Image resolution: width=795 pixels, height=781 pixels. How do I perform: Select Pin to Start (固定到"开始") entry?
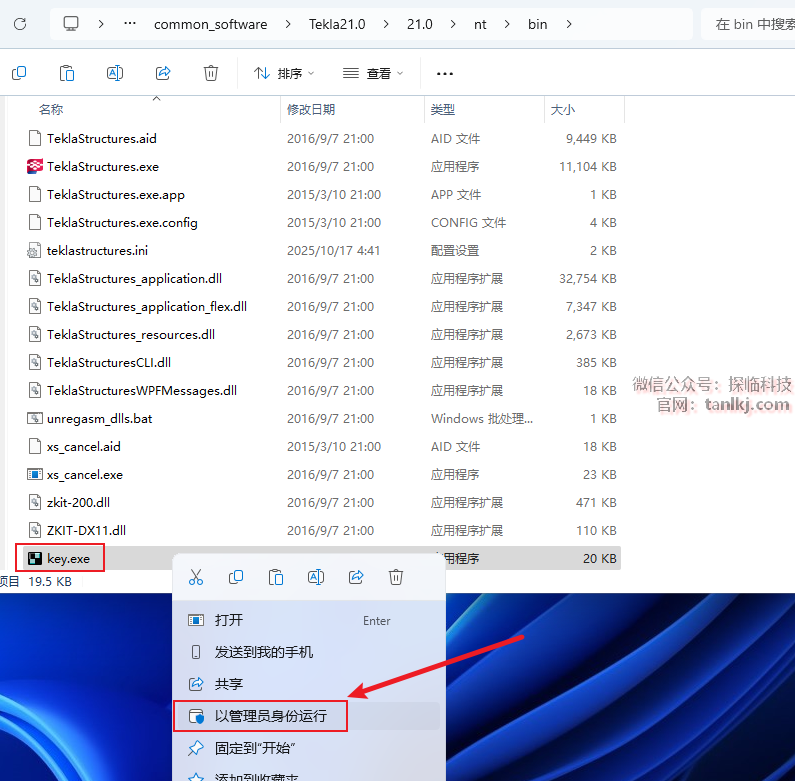255,748
